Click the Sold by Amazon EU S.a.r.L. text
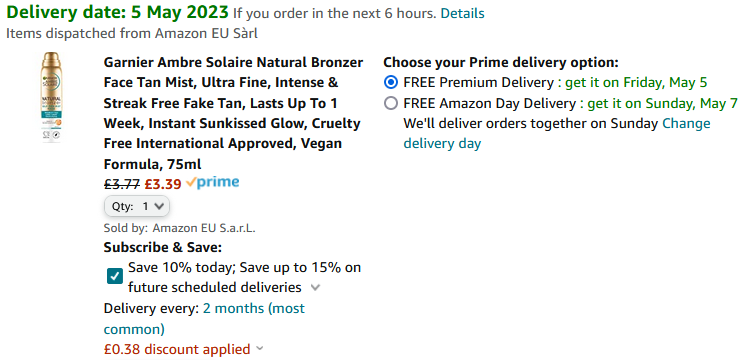753x360 pixels. [180, 228]
